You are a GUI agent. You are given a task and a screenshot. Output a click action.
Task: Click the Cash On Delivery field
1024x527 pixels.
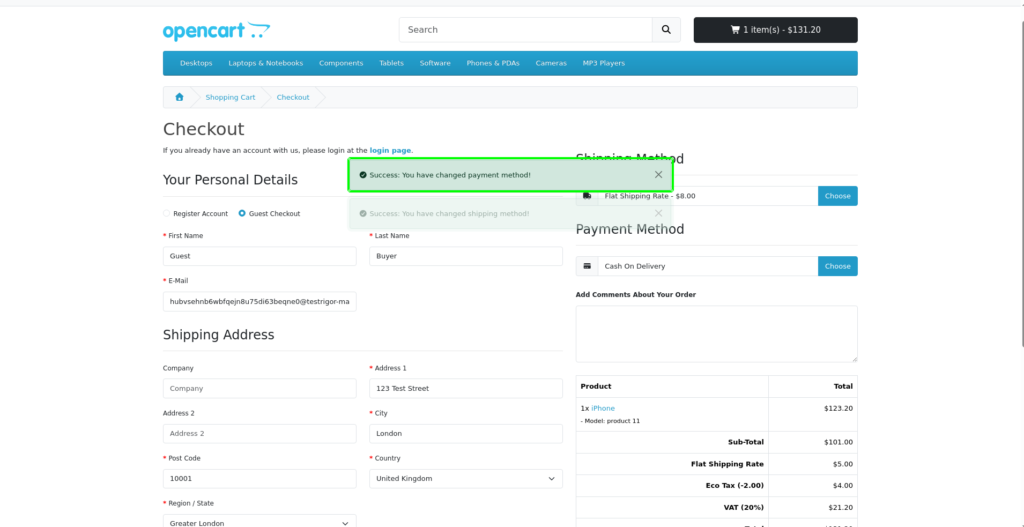[708, 266]
